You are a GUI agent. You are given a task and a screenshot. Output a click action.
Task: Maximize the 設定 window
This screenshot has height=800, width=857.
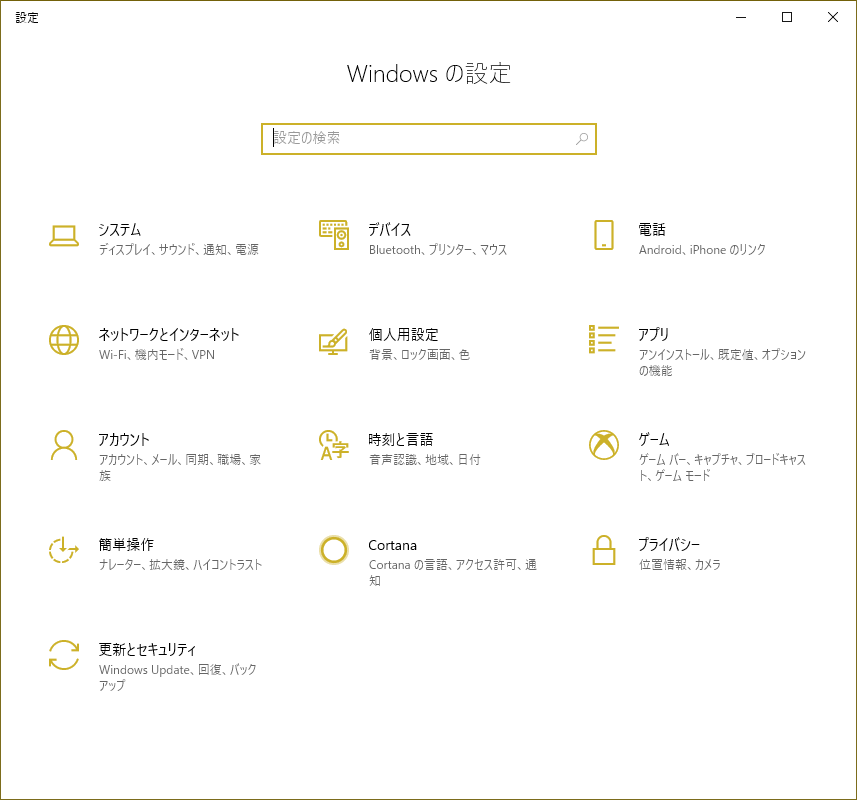point(787,17)
